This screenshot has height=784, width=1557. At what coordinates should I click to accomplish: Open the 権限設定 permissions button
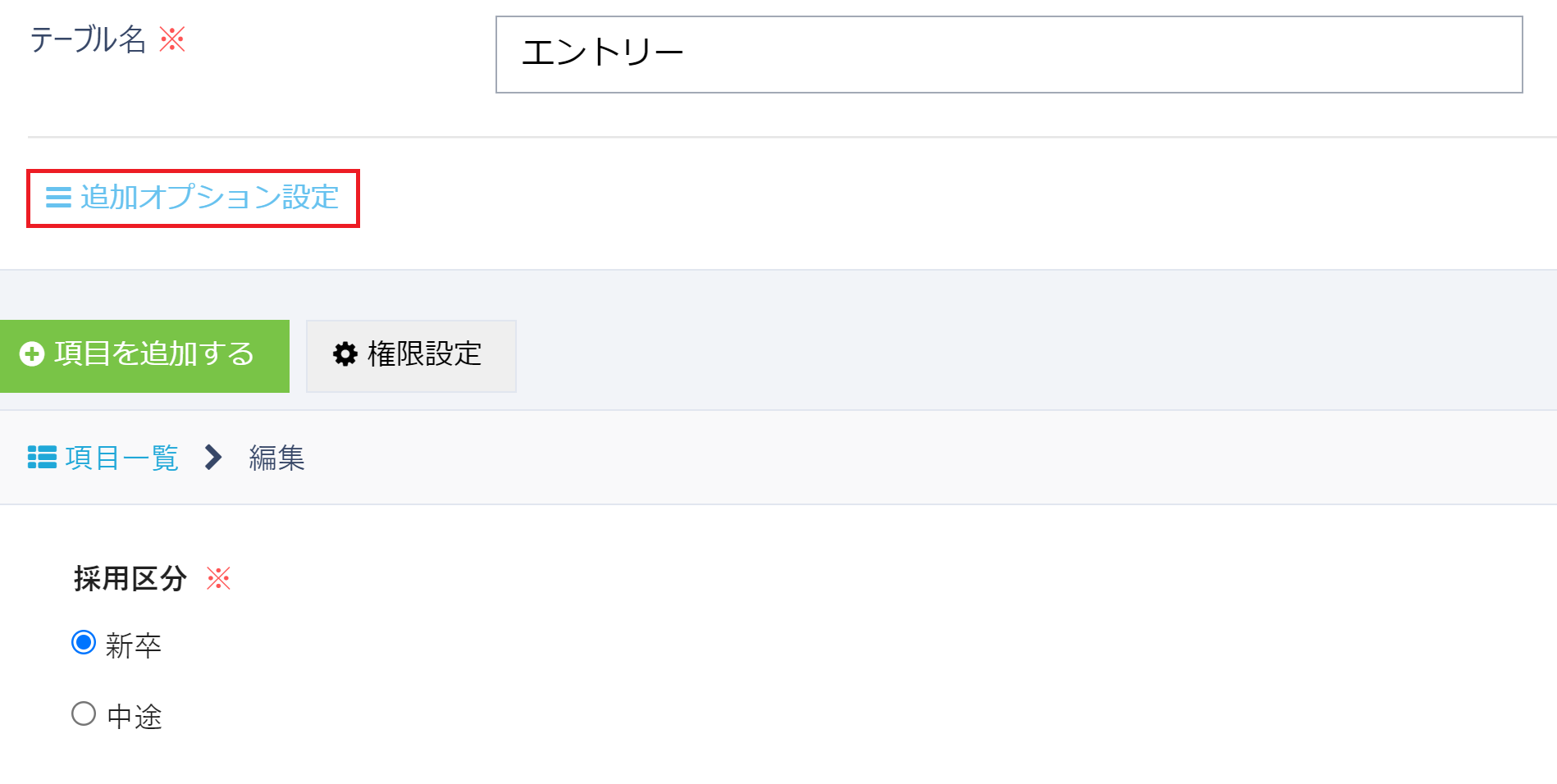pos(411,355)
